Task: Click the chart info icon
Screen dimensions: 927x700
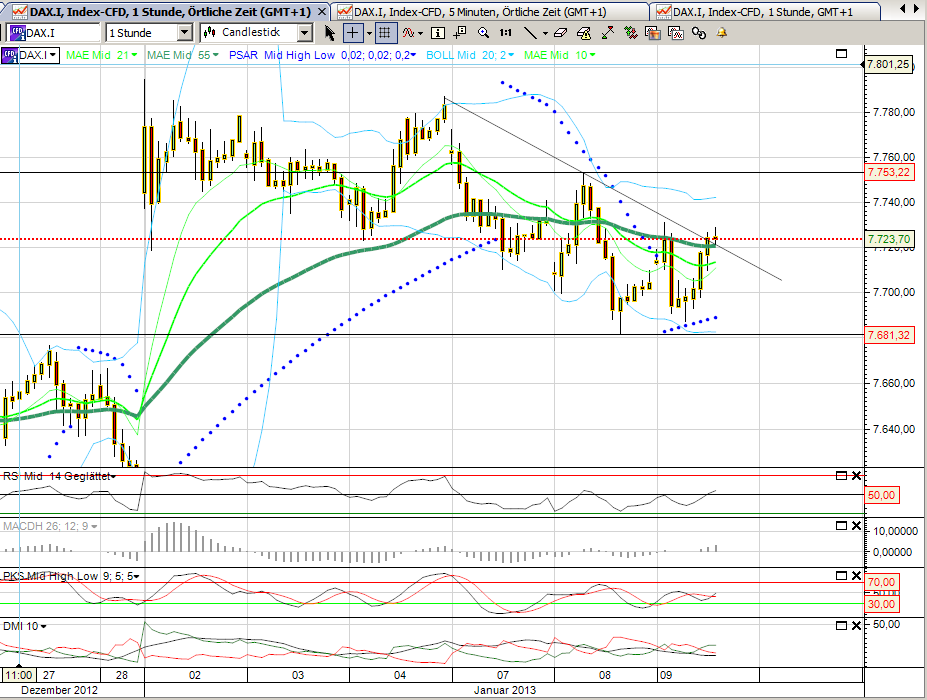Action: click(437, 33)
